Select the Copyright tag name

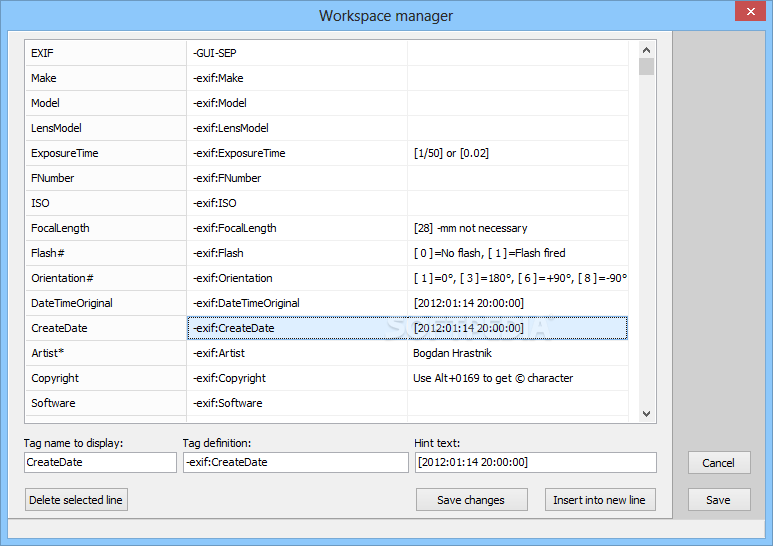105,378
